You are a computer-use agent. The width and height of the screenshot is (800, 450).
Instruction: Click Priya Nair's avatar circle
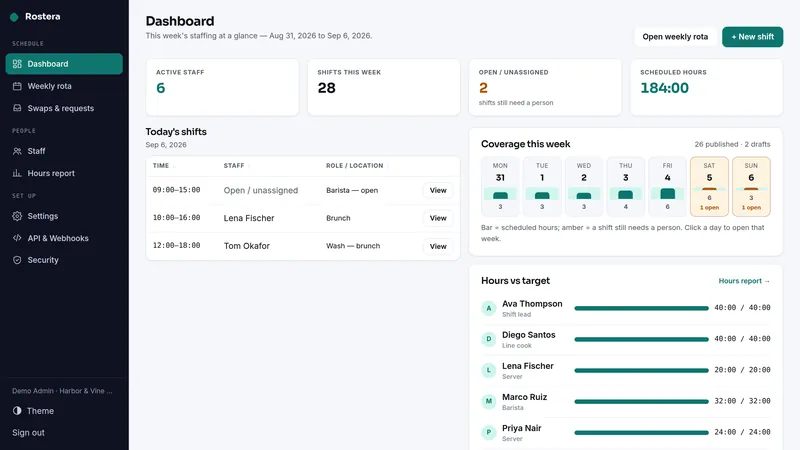[489, 433]
